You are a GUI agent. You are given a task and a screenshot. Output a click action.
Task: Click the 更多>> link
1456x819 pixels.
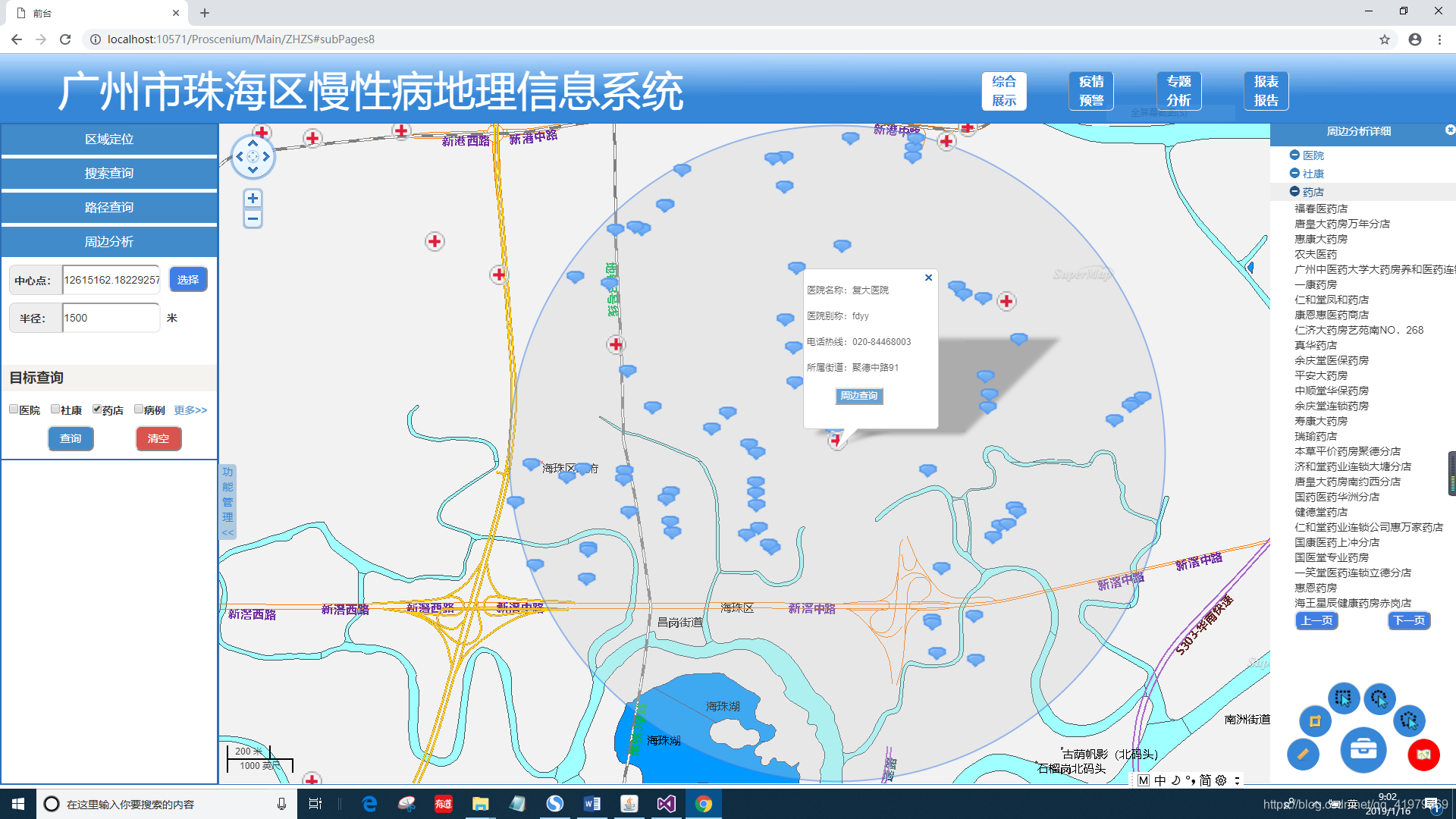click(x=190, y=410)
